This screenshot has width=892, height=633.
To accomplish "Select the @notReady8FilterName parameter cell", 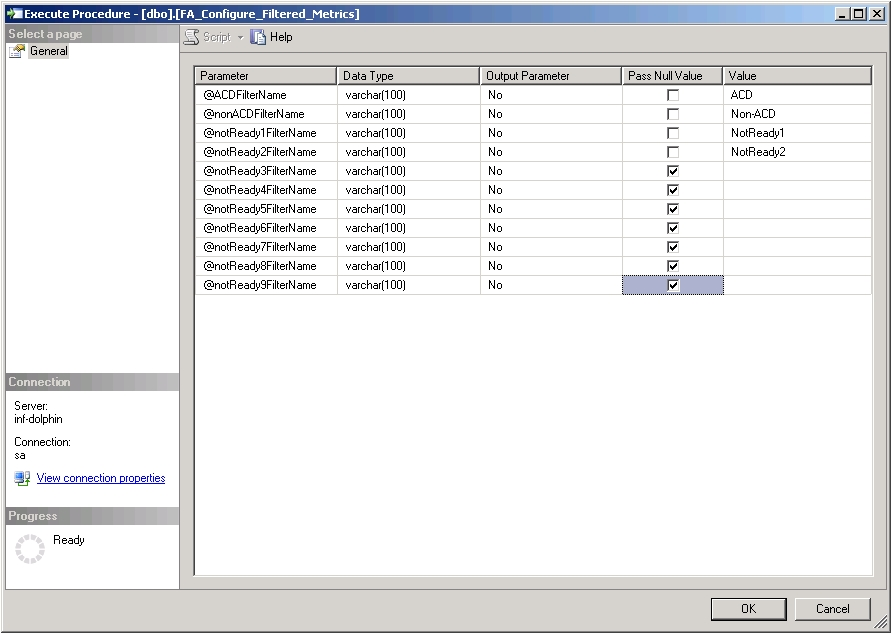I will pos(266,266).
